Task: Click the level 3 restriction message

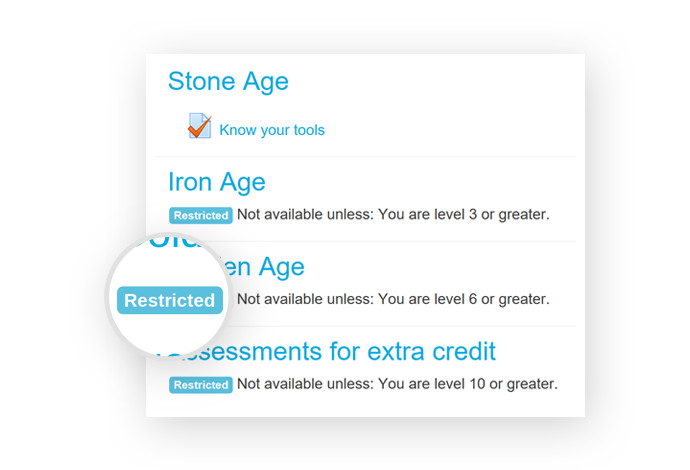Action: (x=393, y=215)
